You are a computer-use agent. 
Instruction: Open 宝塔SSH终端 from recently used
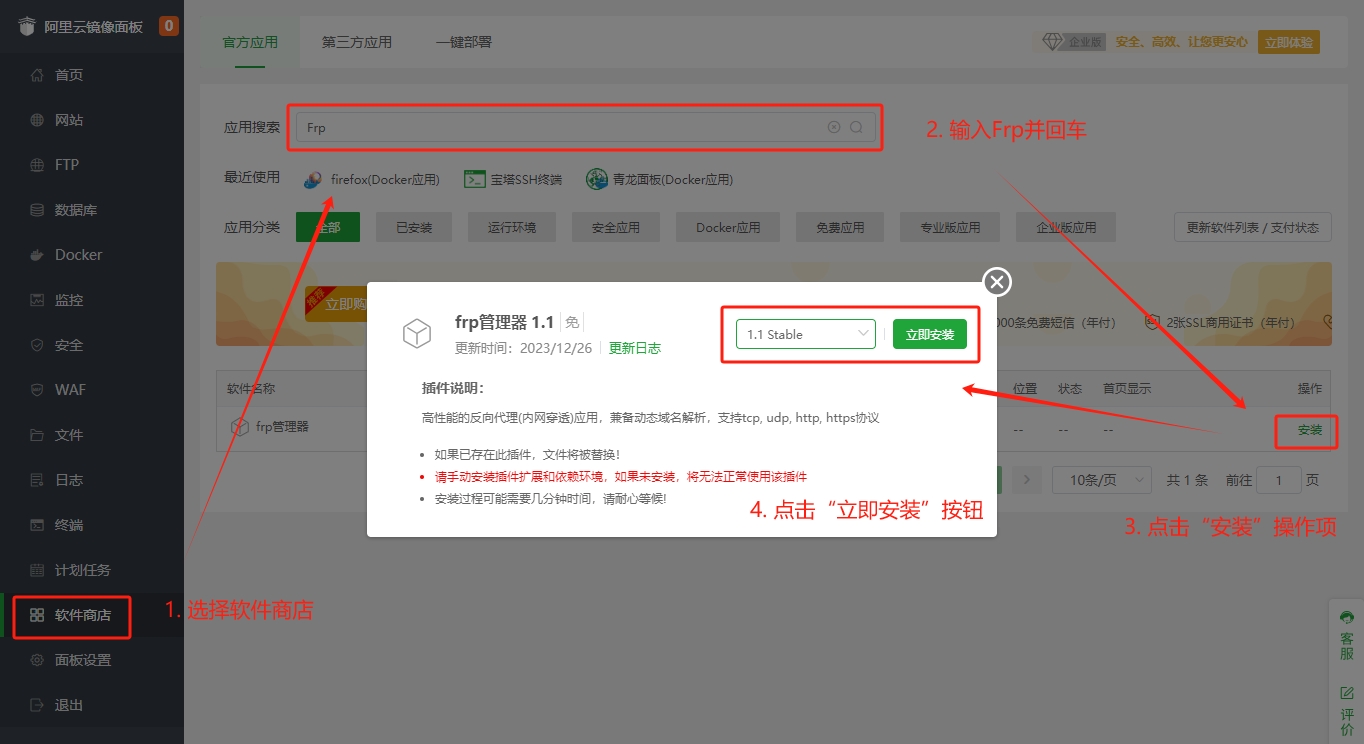513,180
